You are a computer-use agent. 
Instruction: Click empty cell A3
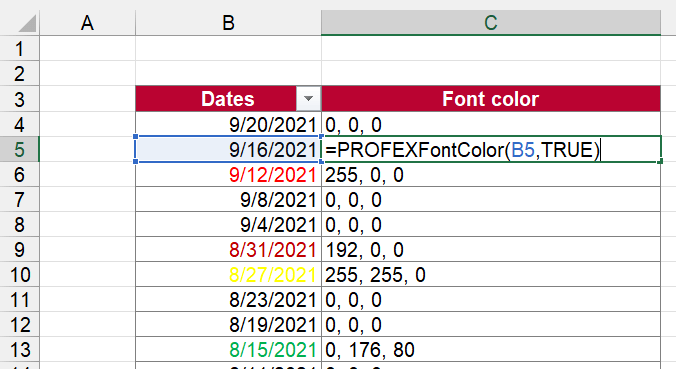tap(88, 99)
